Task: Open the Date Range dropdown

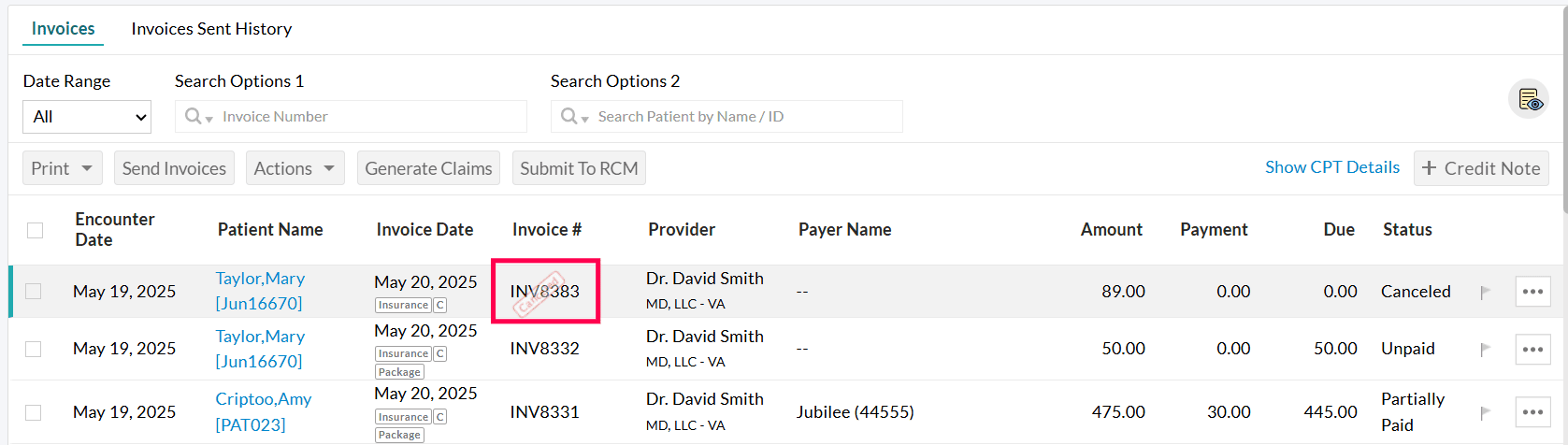Action: pos(87,117)
